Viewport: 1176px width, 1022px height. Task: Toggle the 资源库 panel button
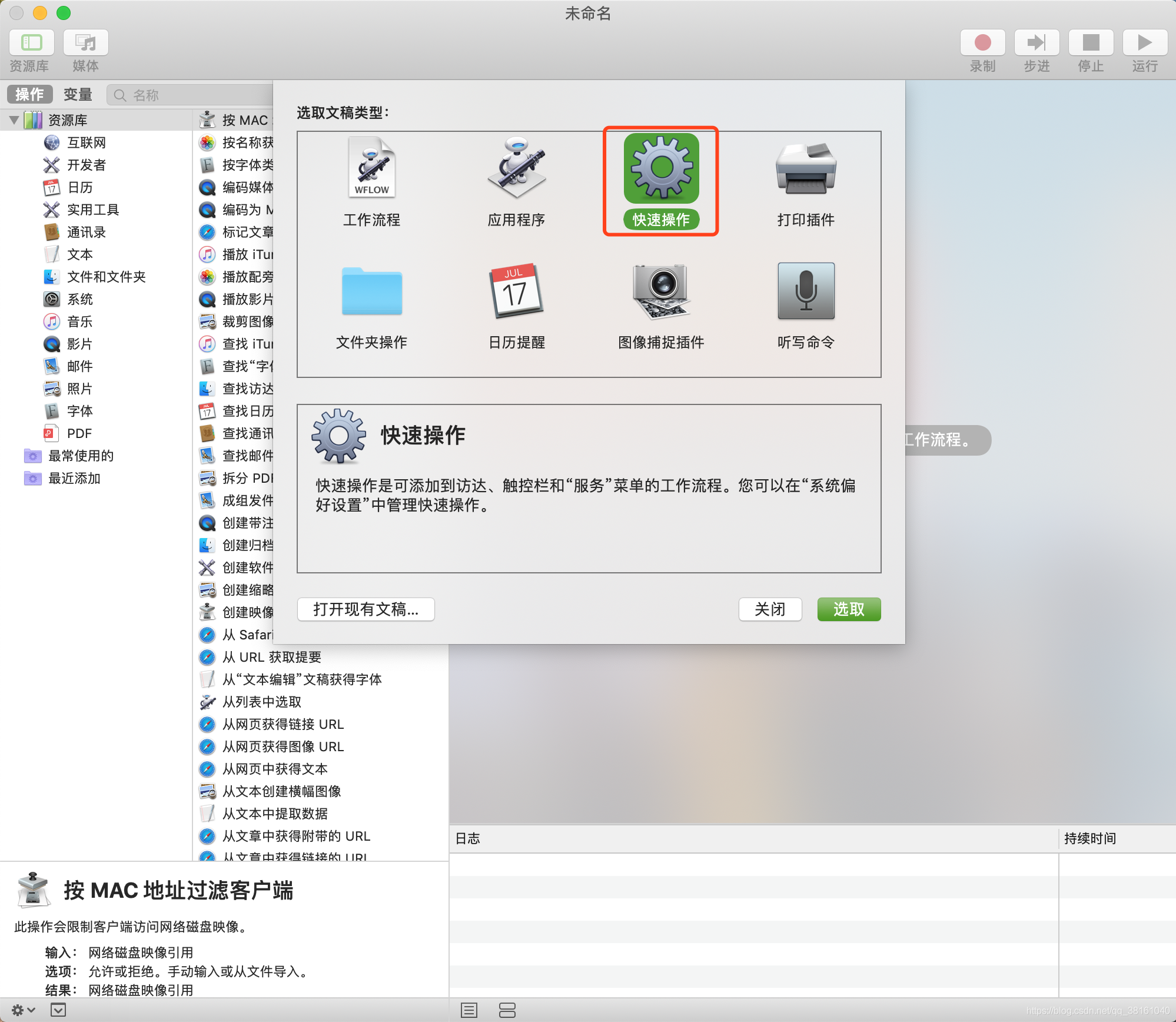(x=31, y=42)
